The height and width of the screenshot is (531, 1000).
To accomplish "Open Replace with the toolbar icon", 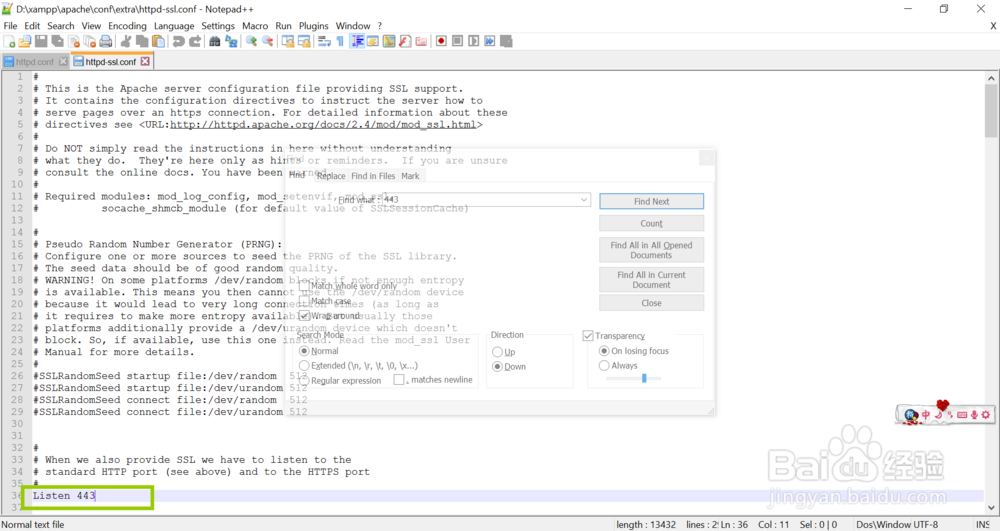I will coord(231,41).
